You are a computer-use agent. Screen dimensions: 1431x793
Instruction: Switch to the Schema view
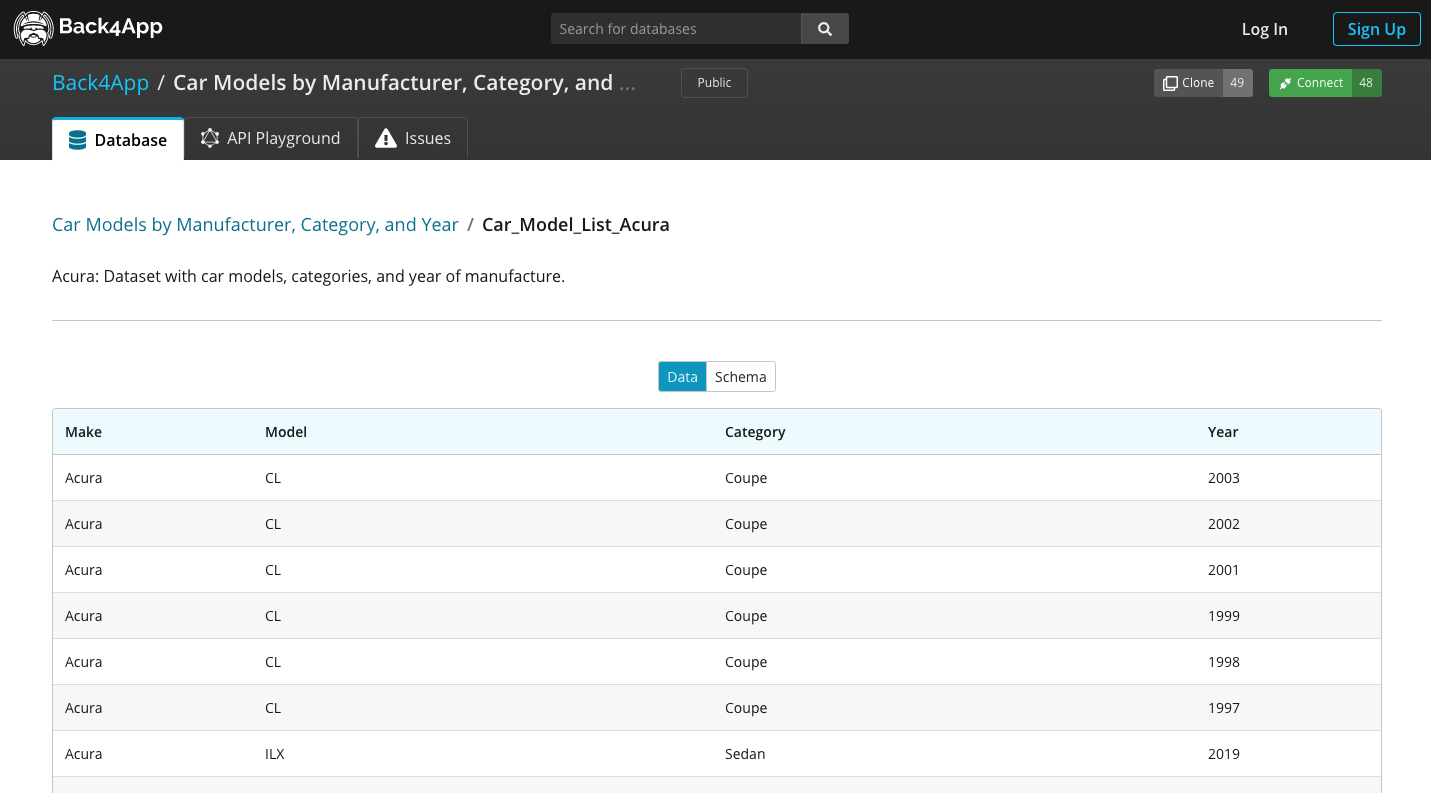tap(741, 377)
